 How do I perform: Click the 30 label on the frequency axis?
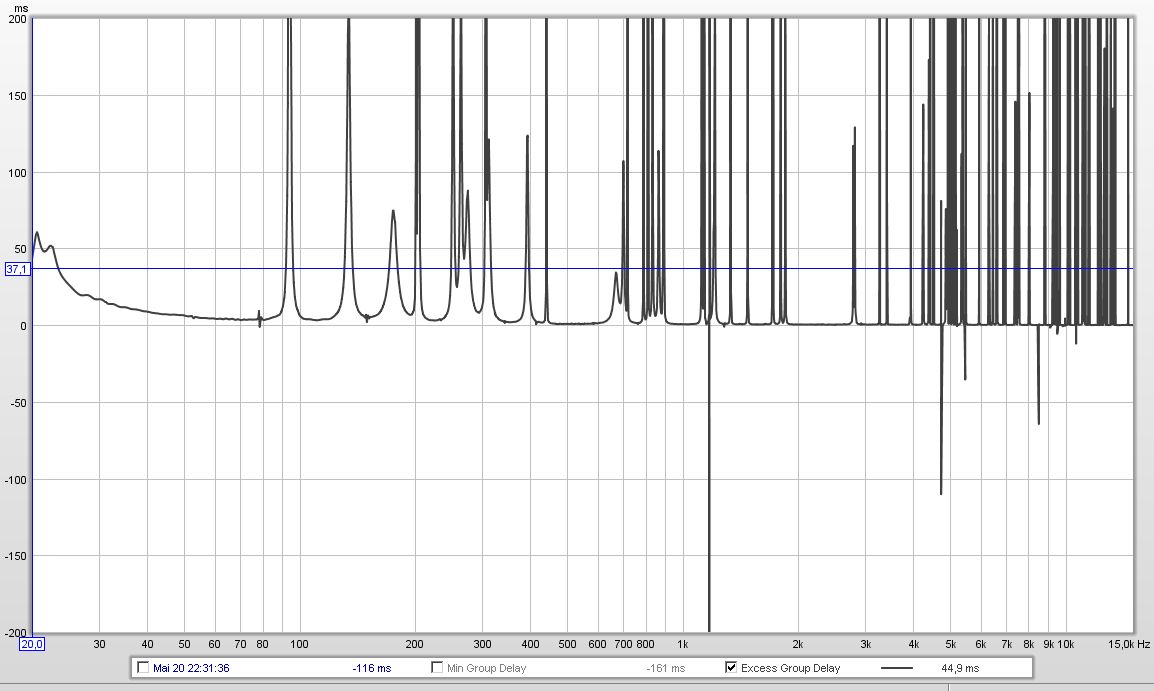click(x=99, y=644)
